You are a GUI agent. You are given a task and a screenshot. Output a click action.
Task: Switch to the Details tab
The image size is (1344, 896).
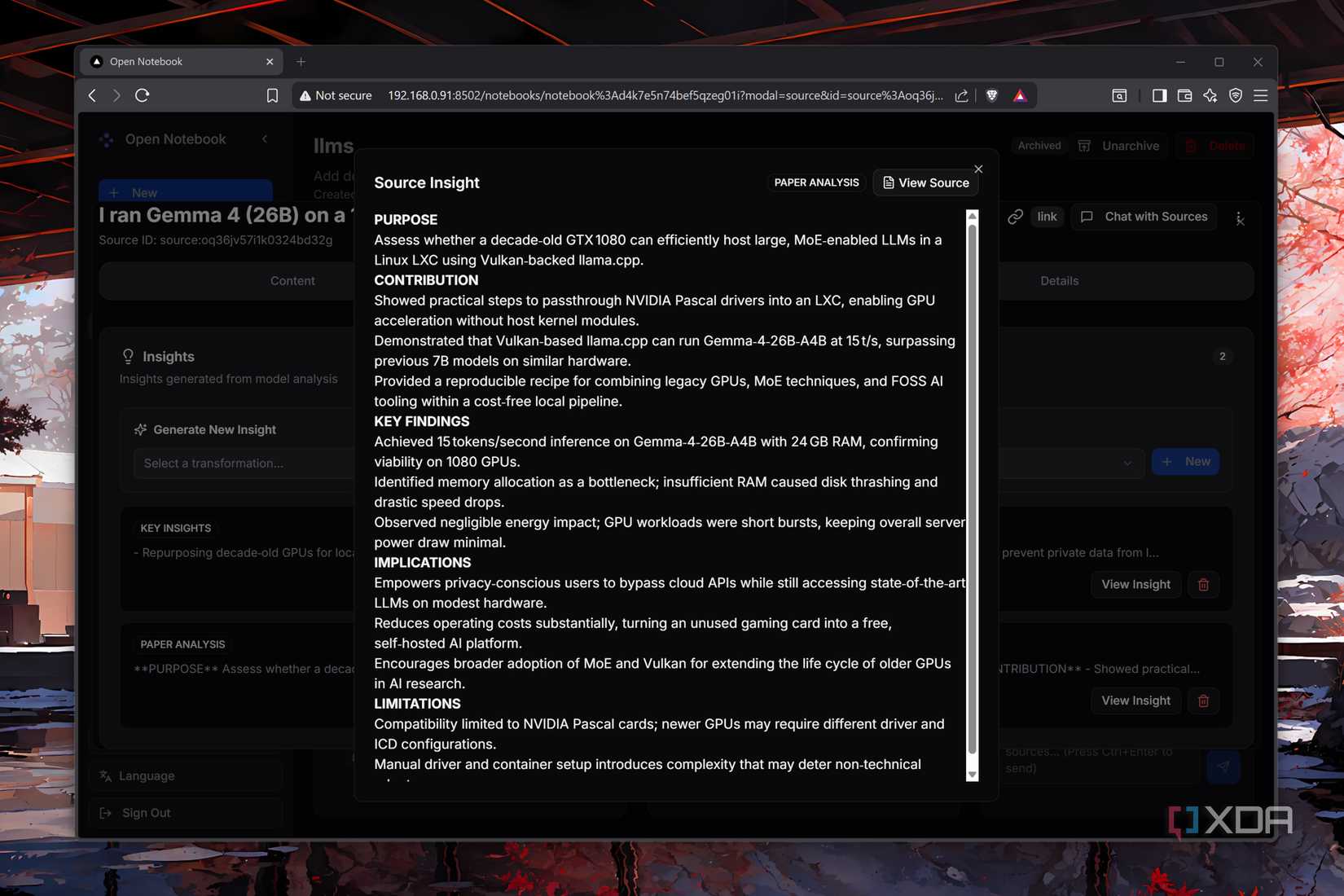pos(1059,280)
